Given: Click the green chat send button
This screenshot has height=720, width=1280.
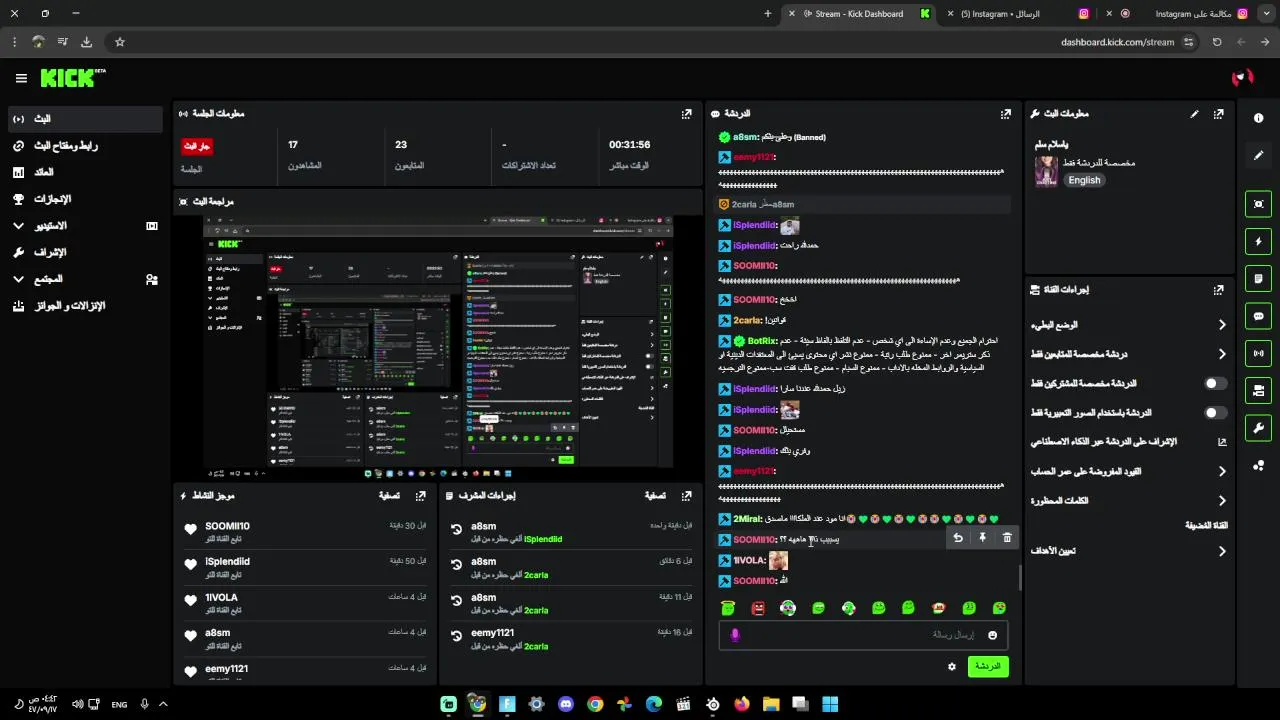Looking at the screenshot, I should tap(988, 667).
